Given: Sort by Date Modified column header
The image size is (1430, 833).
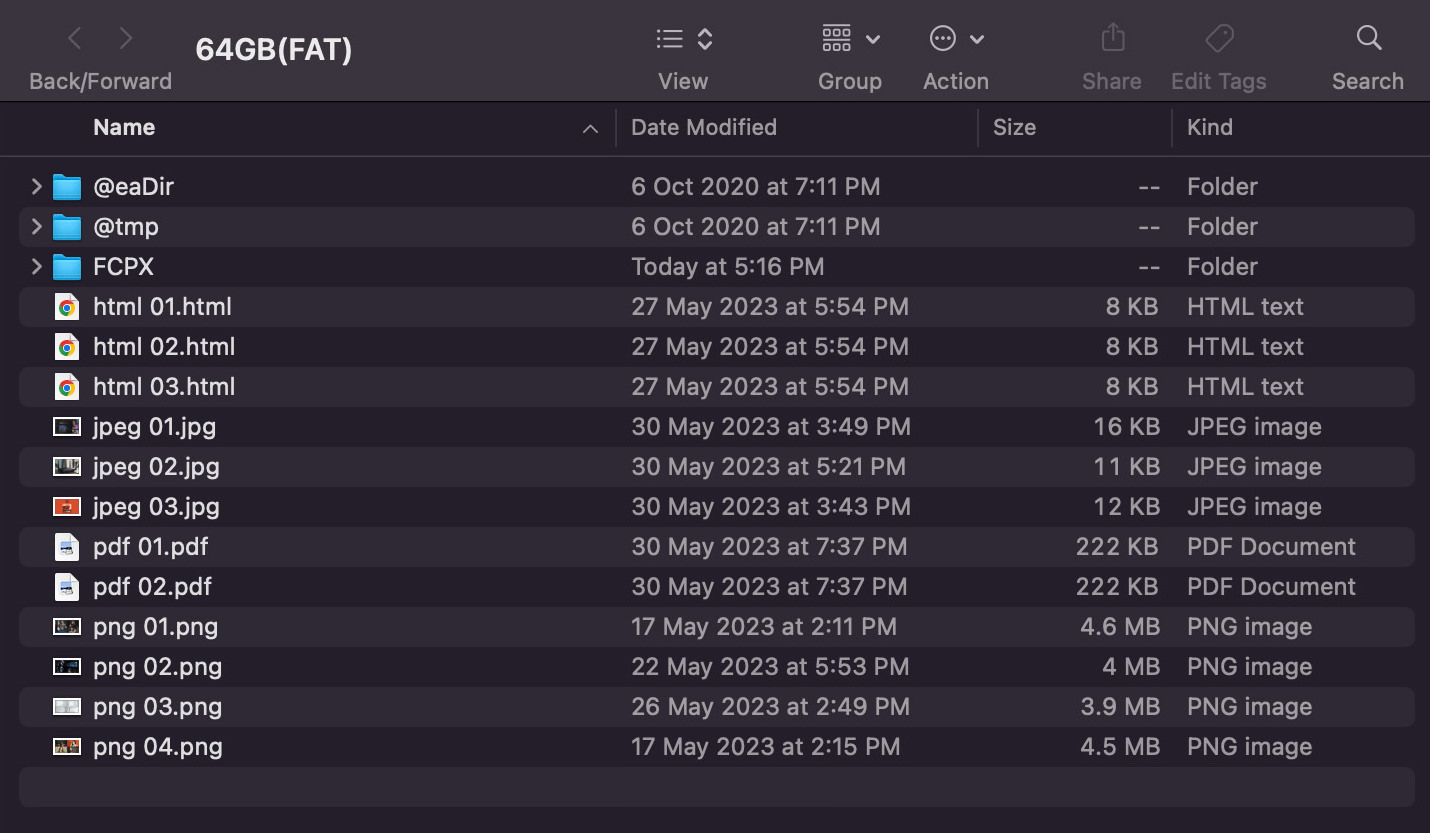Looking at the screenshot, I should [x=704, y=128].
